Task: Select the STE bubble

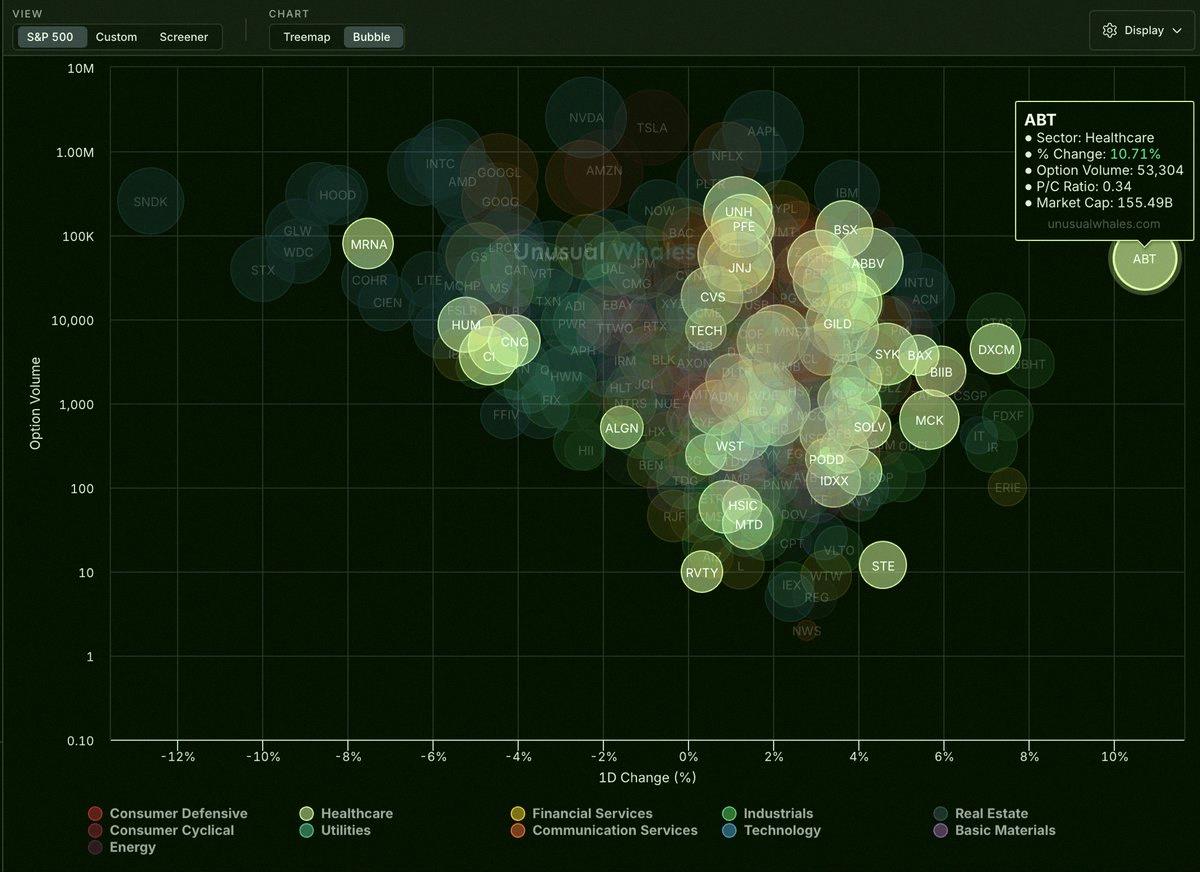Action: 883,566
